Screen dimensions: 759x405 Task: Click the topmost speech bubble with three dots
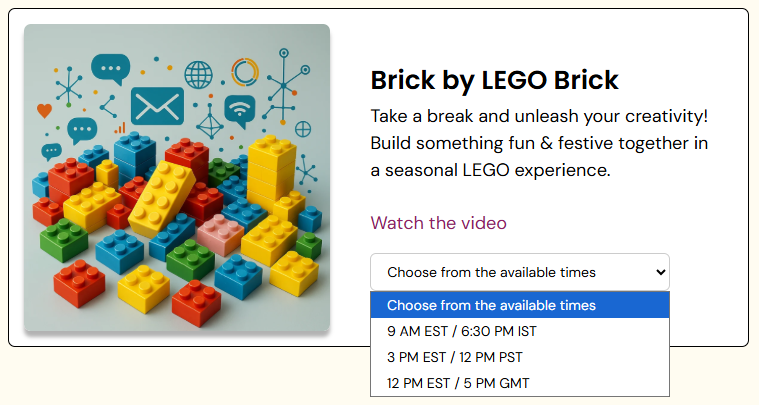point(110,68)
